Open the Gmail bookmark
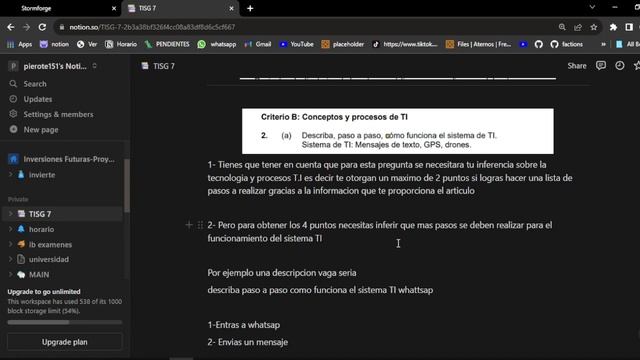The image size is (640, 360). 258,44
